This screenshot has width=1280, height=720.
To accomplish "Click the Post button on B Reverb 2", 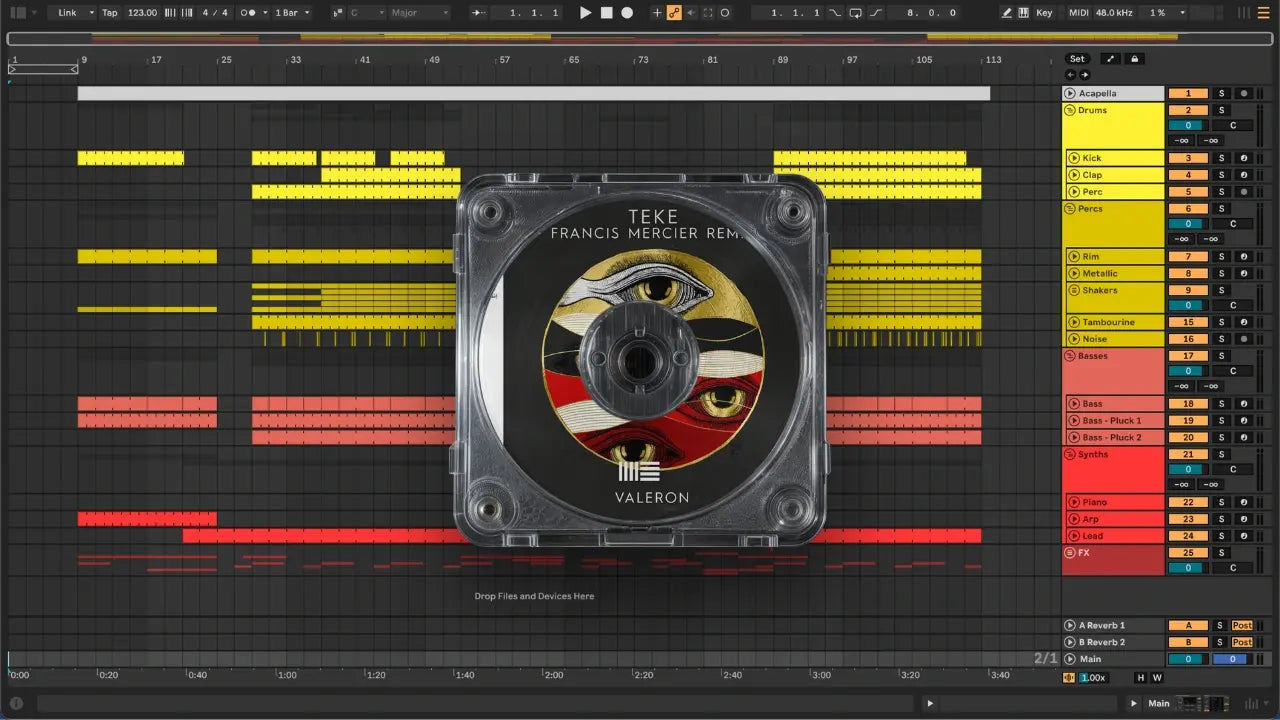I will tap(1242, 642).
